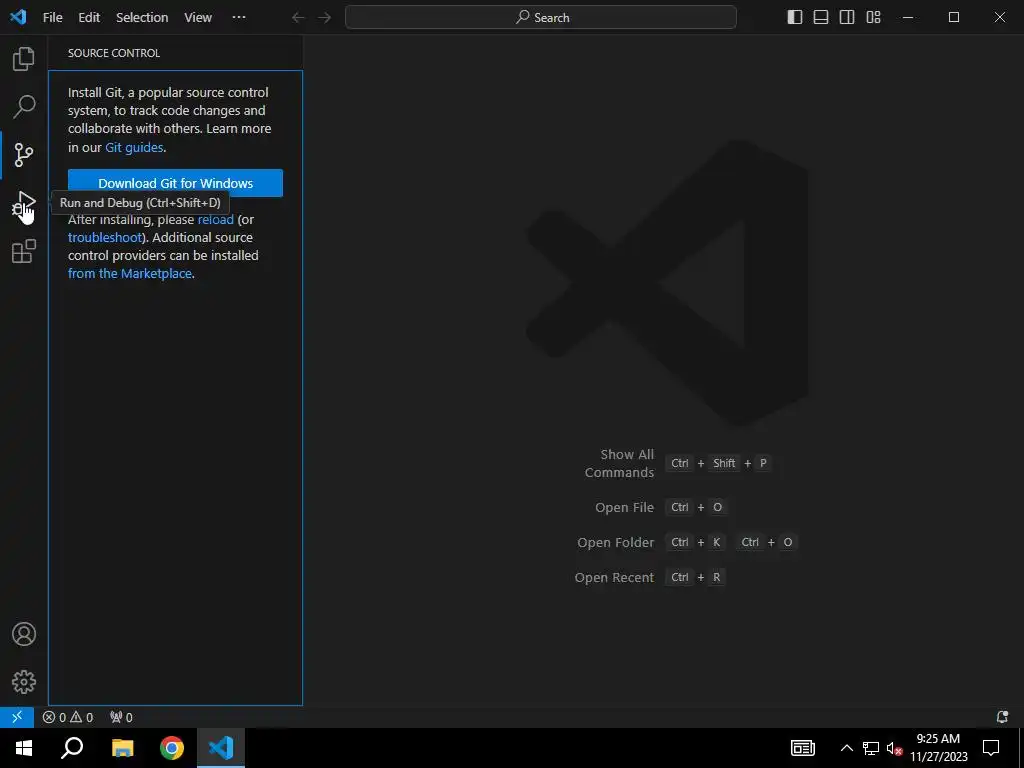Open the Windows Start menu
This screenshot has height=768, width=1024.
pos(24,748)
